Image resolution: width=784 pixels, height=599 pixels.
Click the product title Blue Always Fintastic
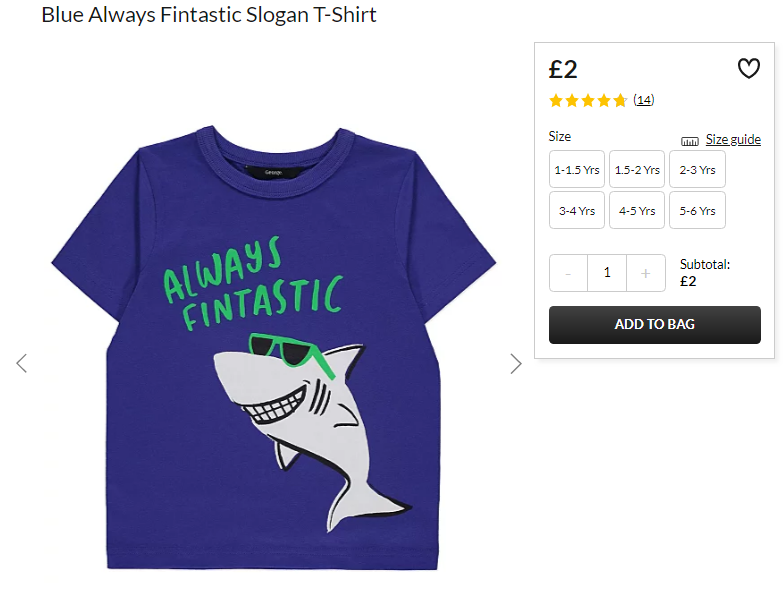click(208, 15)
